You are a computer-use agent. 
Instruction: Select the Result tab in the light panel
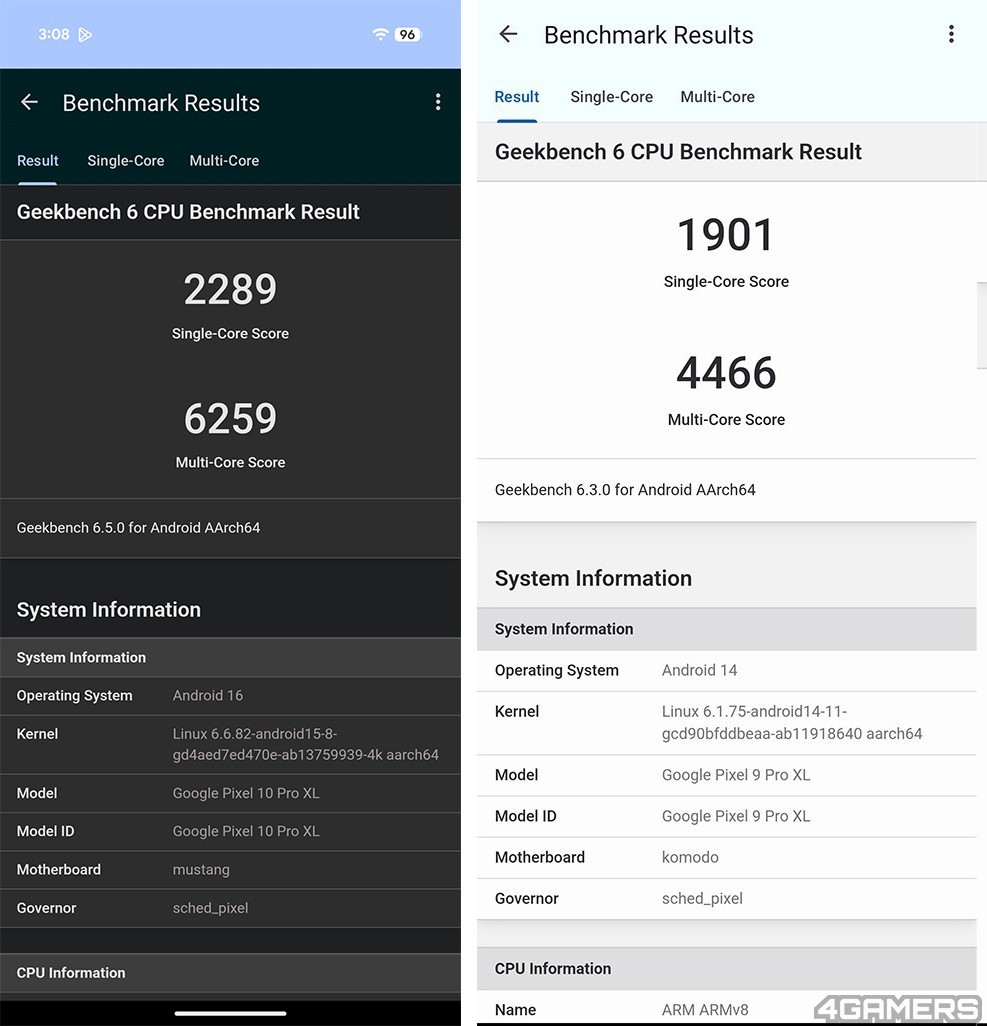(517, 97)
